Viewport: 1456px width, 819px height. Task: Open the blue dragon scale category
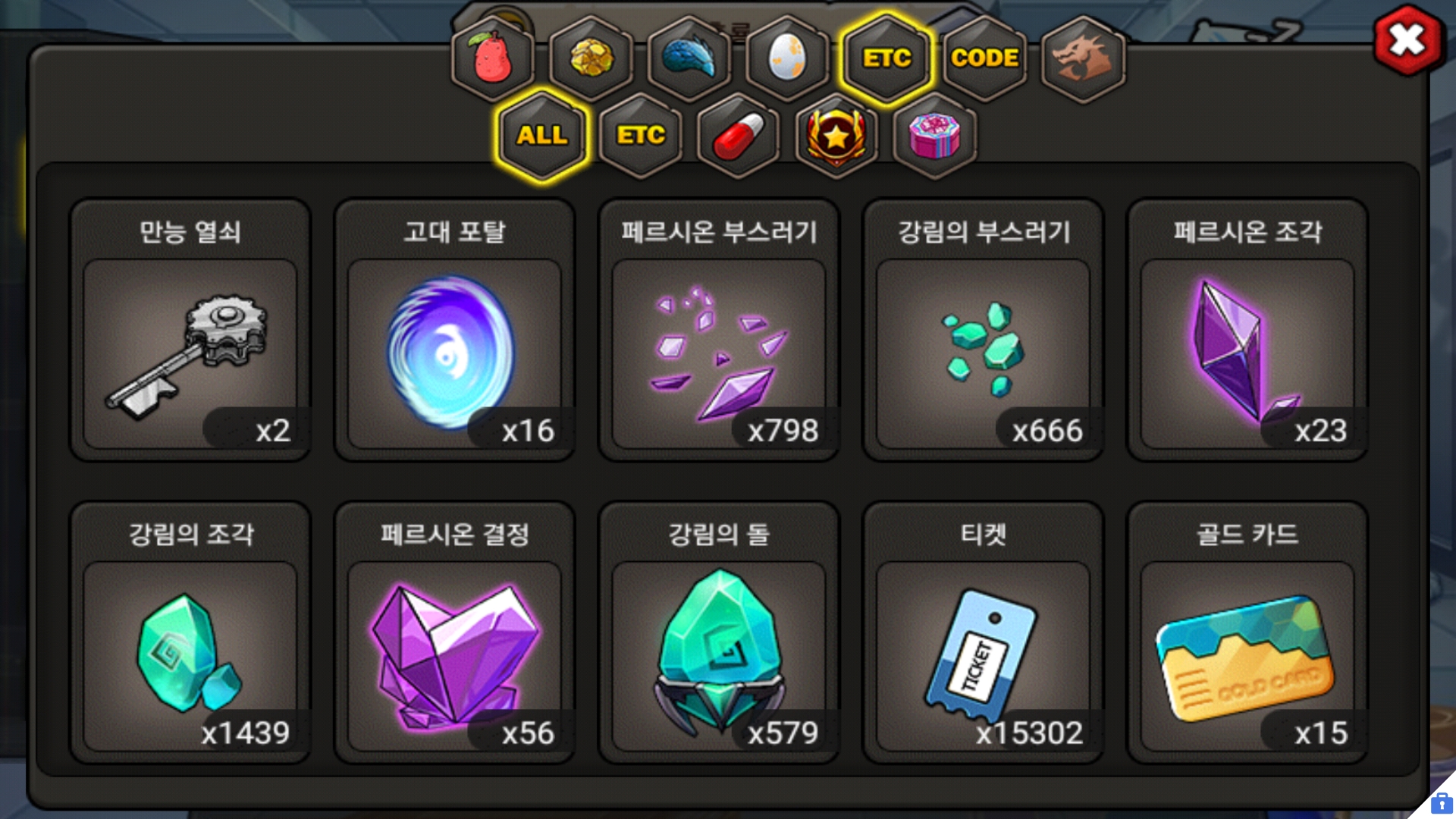[x=689, y=58]
